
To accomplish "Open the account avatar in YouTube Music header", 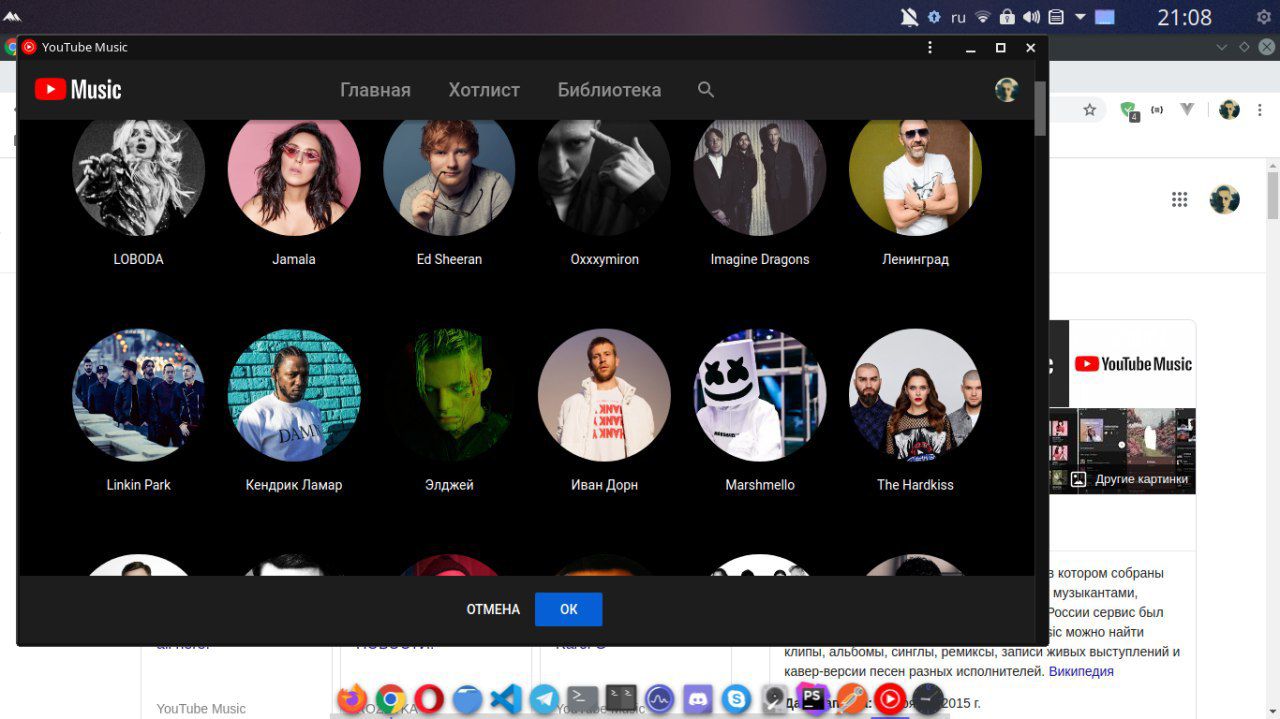I will [x=1006, y=90].
